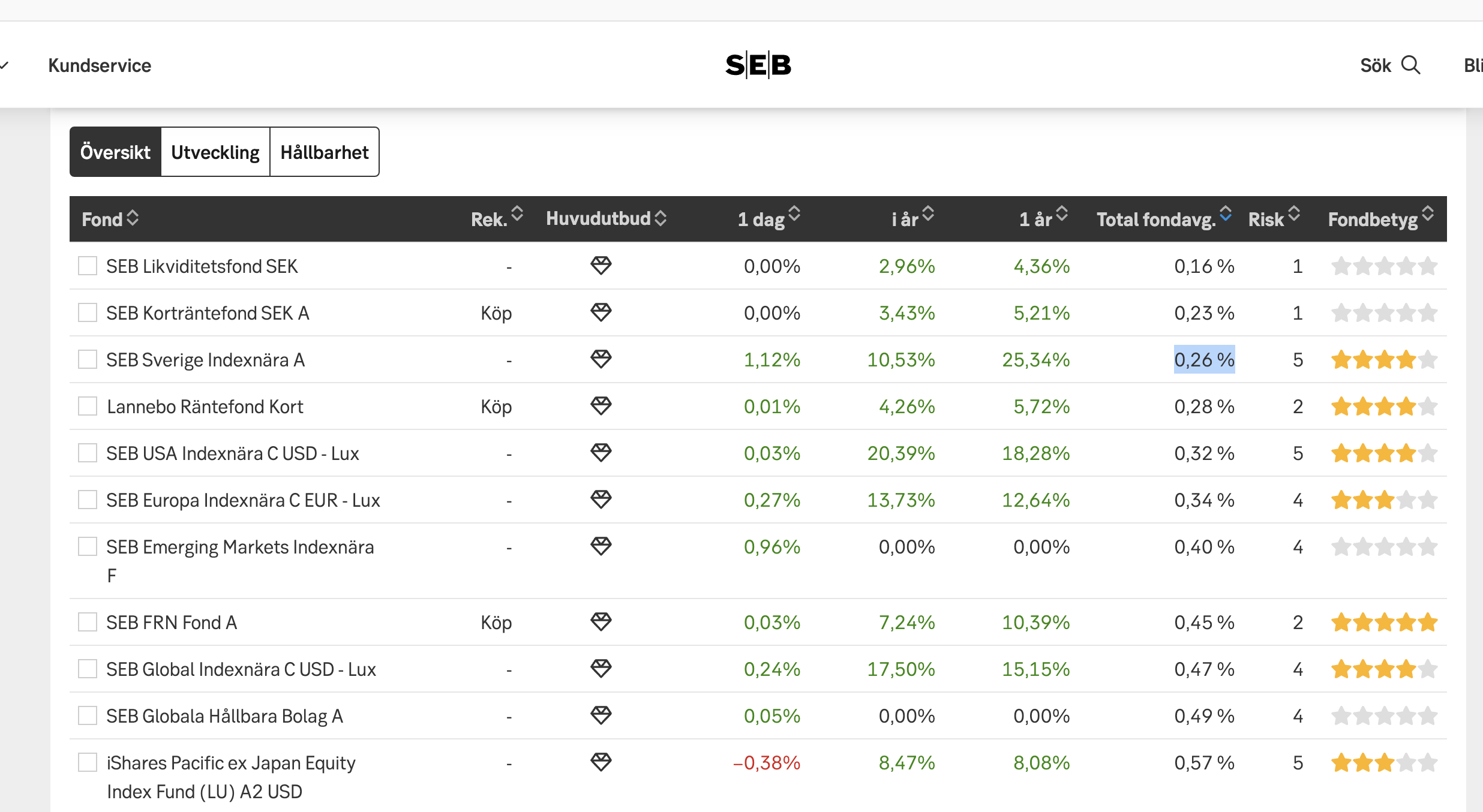Click diamond icon for SEB FRN Fond A

(x=601, y=621)
